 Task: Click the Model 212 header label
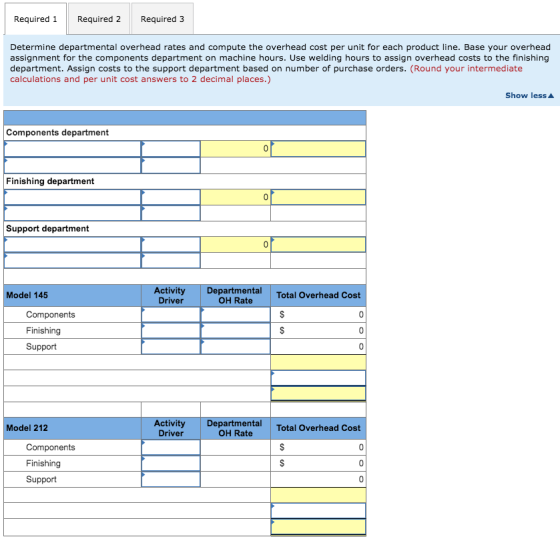point(27,428)
